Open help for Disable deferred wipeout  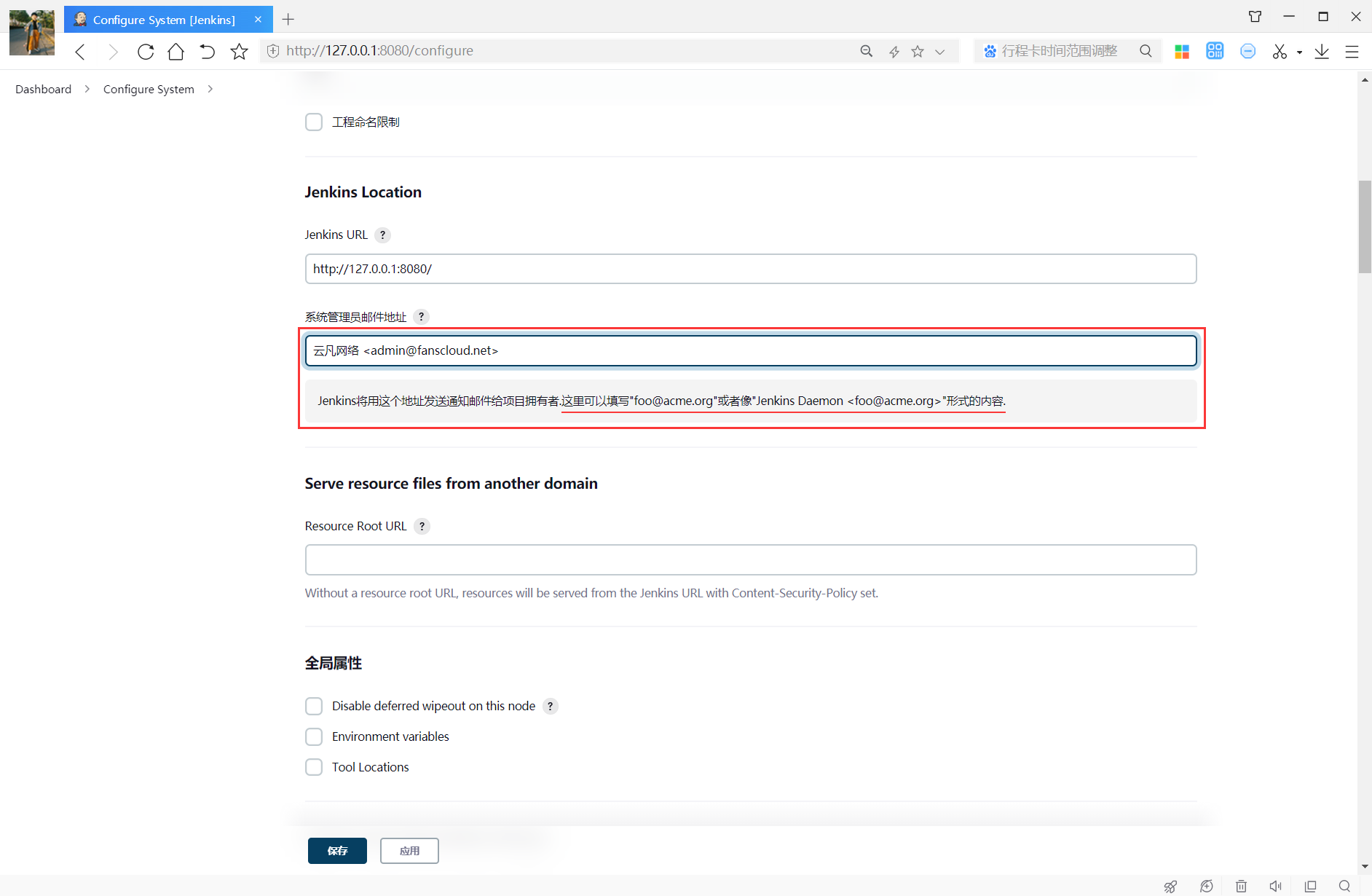point(551,706)
